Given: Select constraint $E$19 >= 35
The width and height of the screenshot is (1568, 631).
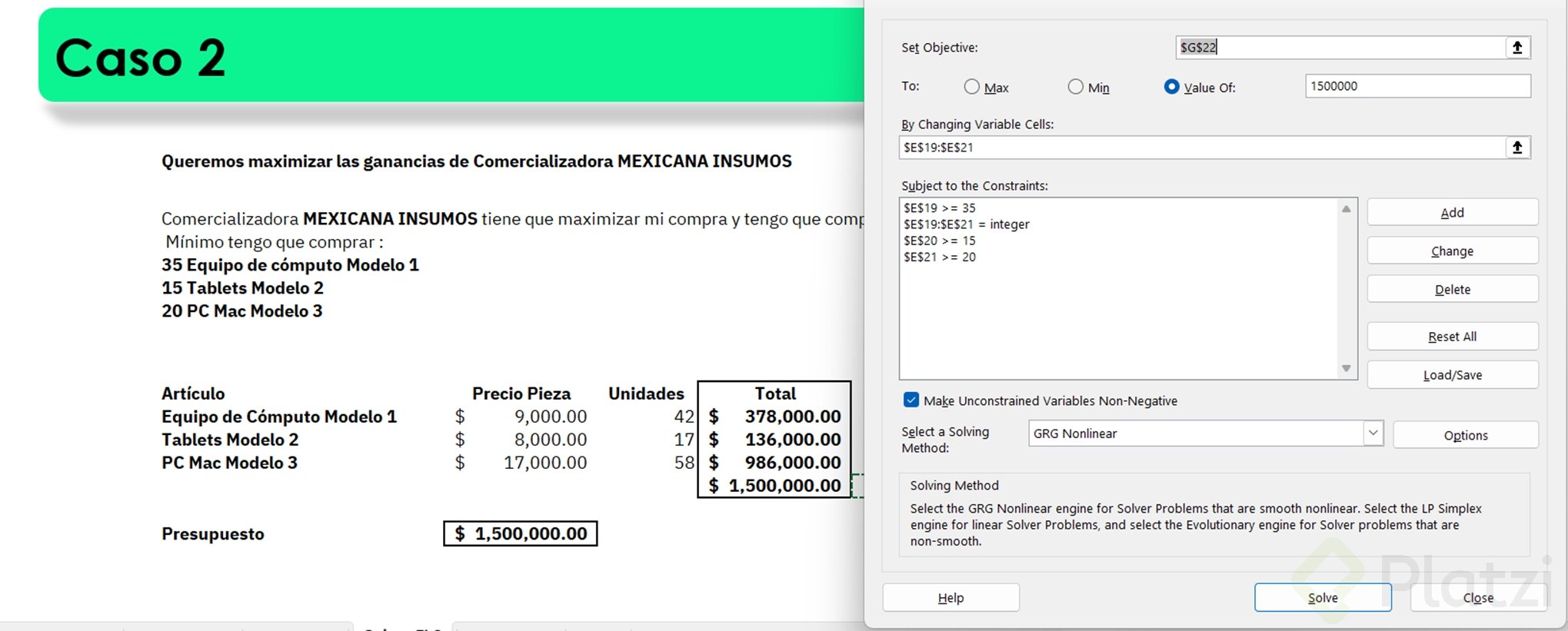Looking at the screenshot, I should (x=940, y=208).
